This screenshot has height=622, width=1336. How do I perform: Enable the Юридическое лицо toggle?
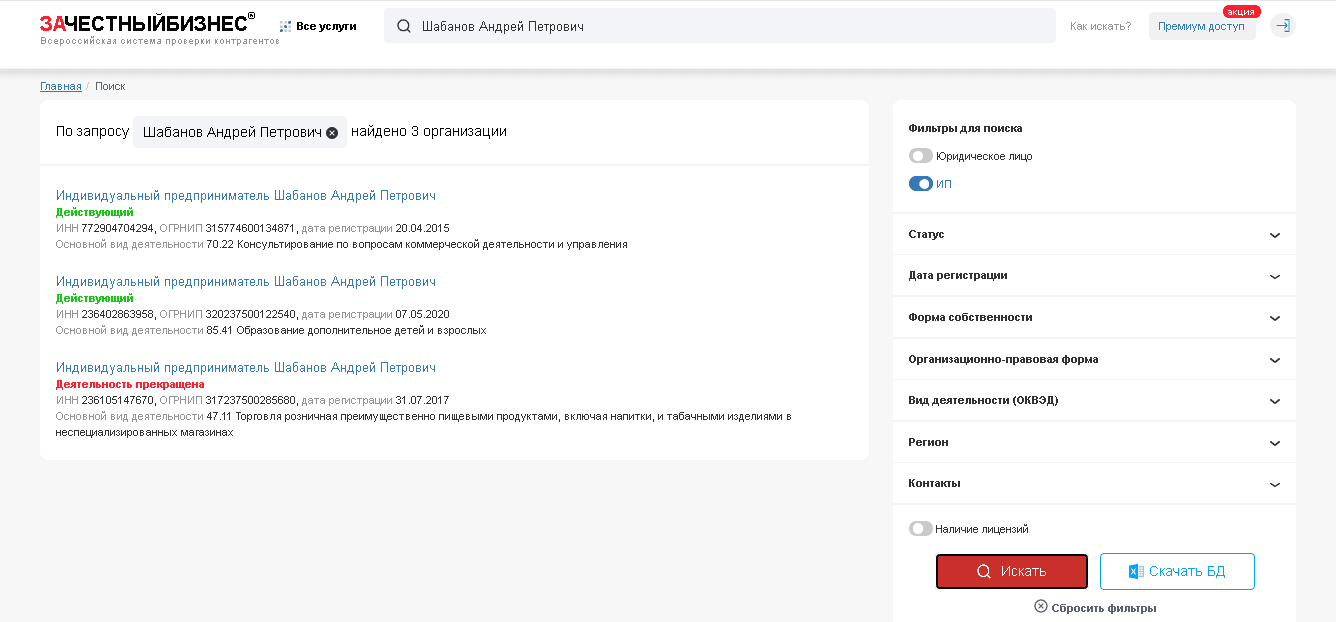click(920, 156)
